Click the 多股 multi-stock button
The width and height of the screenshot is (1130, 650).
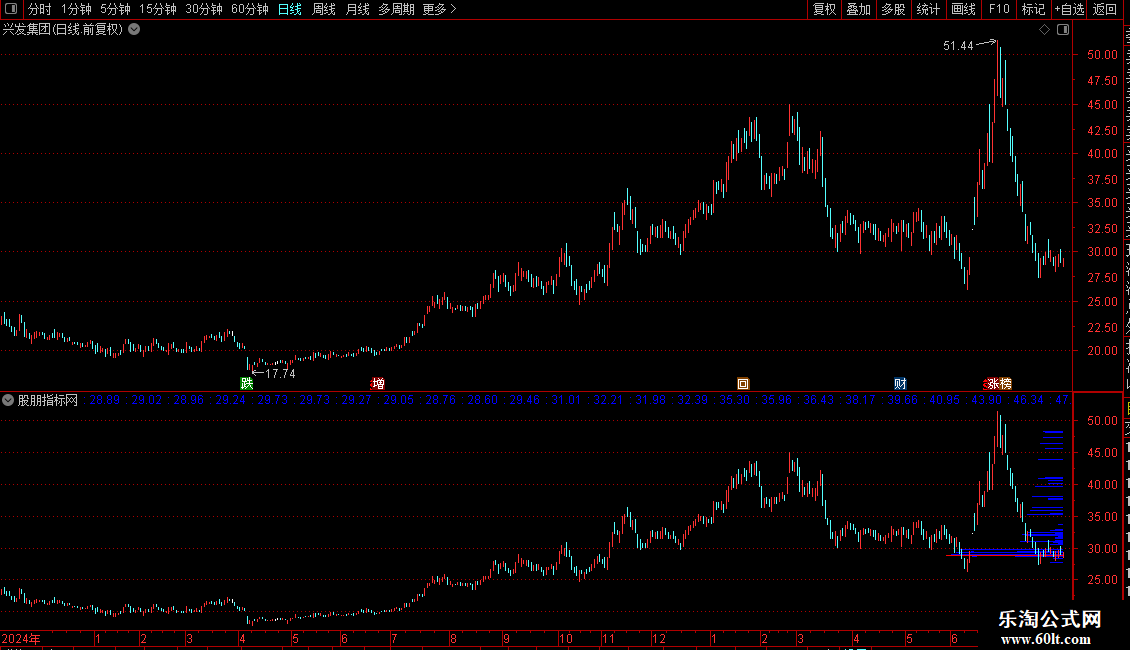point(893,9)
